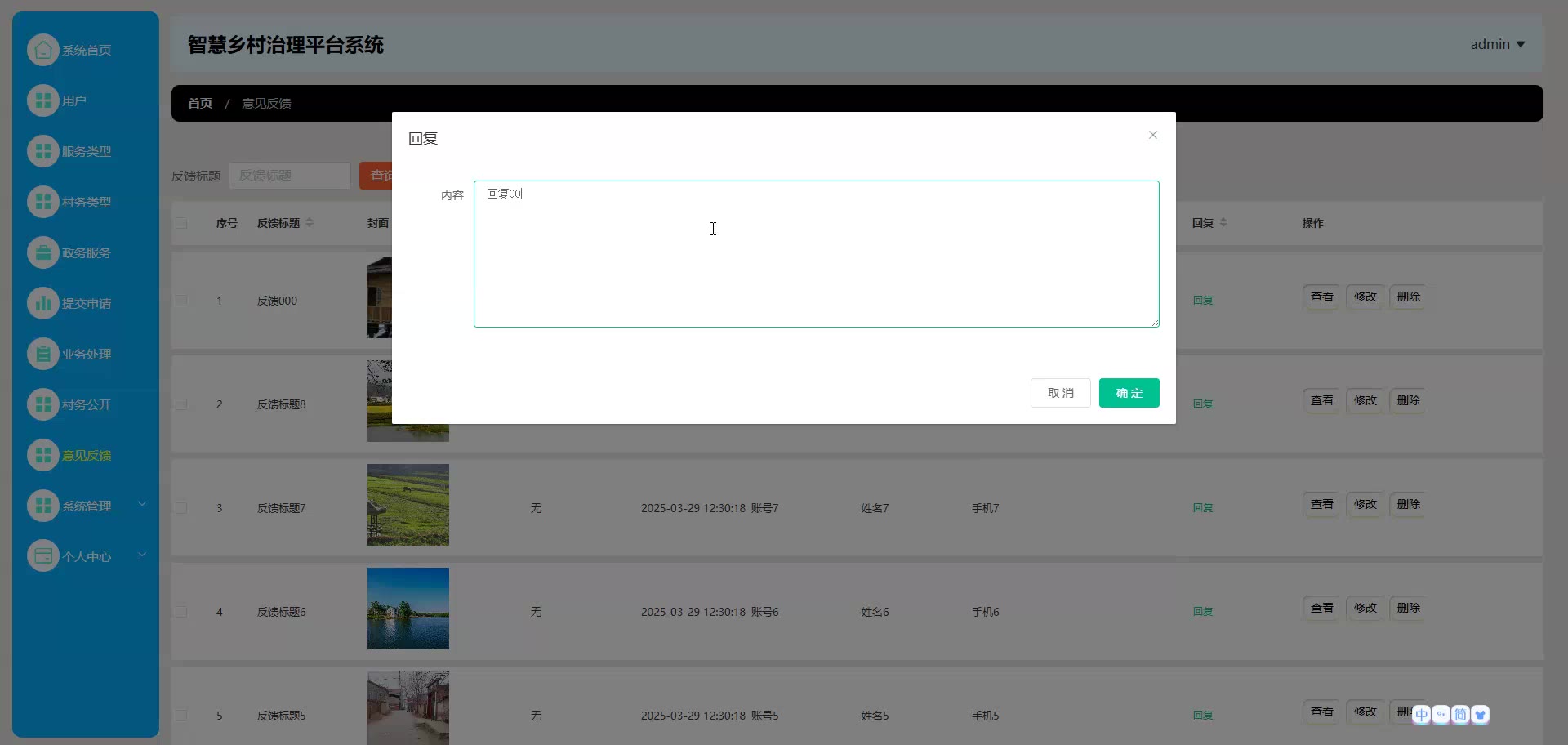
Task: Select the 业务处理 clipboard icon
Action: coord(42,354)
